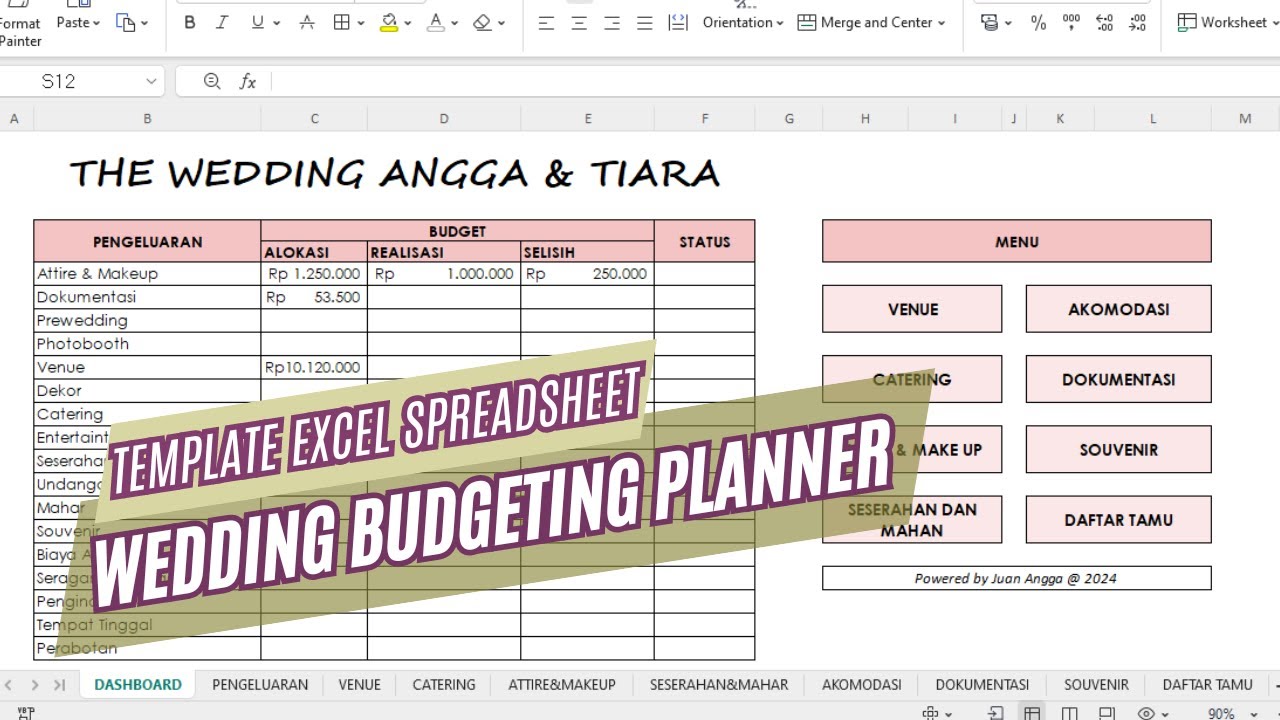The width and height of the screenshot is (1280, 720).
Task: Expand the underline style dropdown arrow
Action: point(276,23)
